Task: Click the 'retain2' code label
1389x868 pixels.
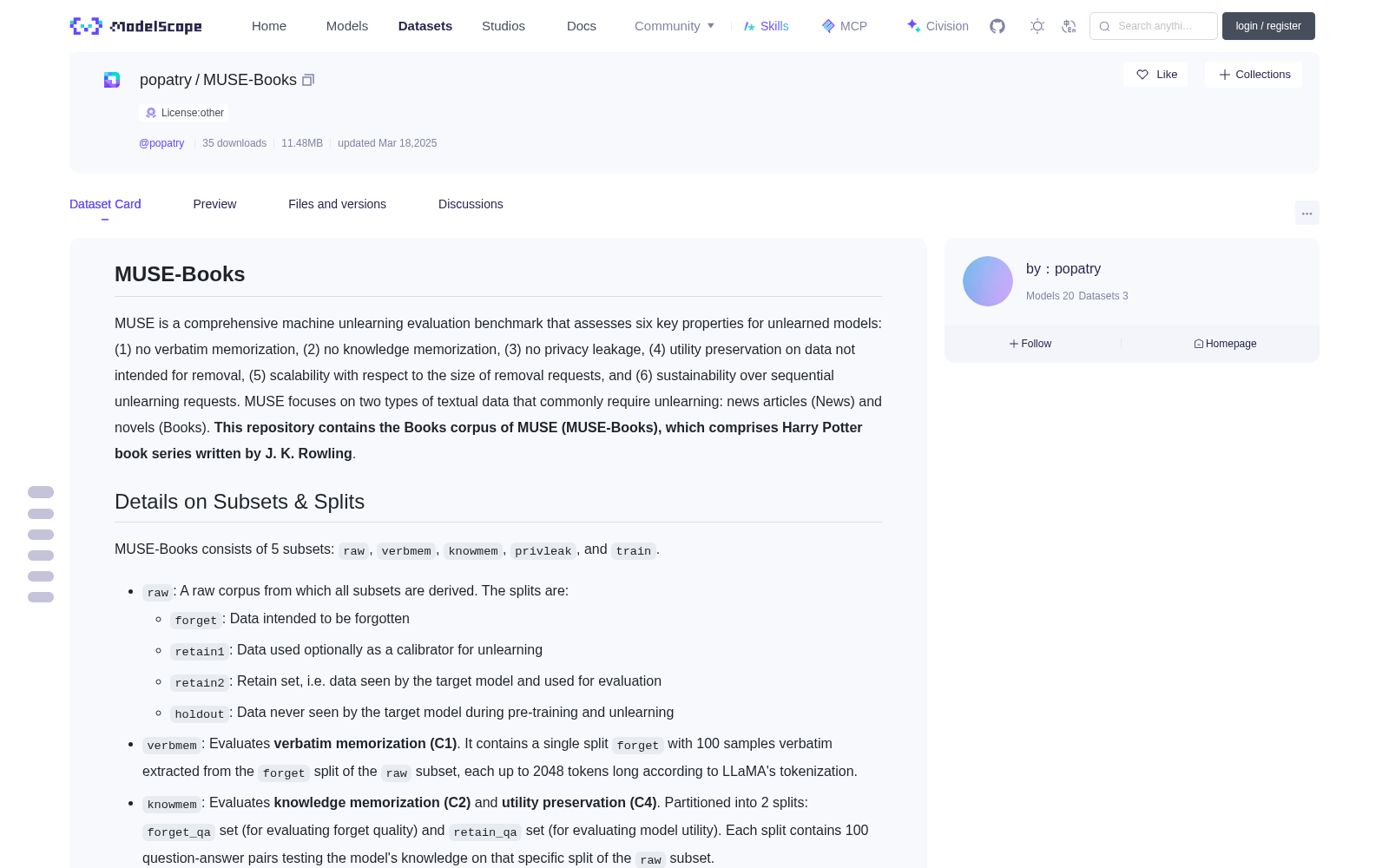Action: (x=200, y=683)
